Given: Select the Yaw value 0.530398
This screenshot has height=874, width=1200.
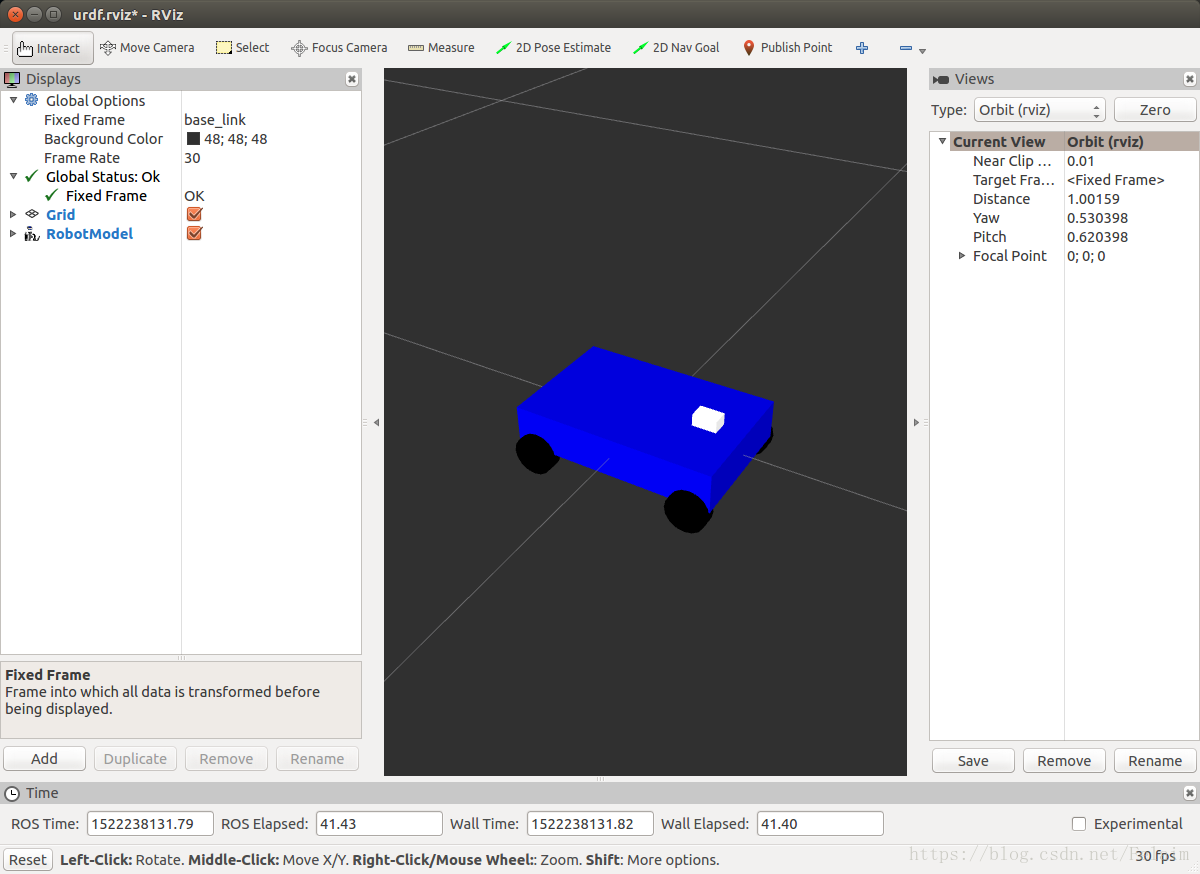Looking at the screenshot, I should point(1097,218).
